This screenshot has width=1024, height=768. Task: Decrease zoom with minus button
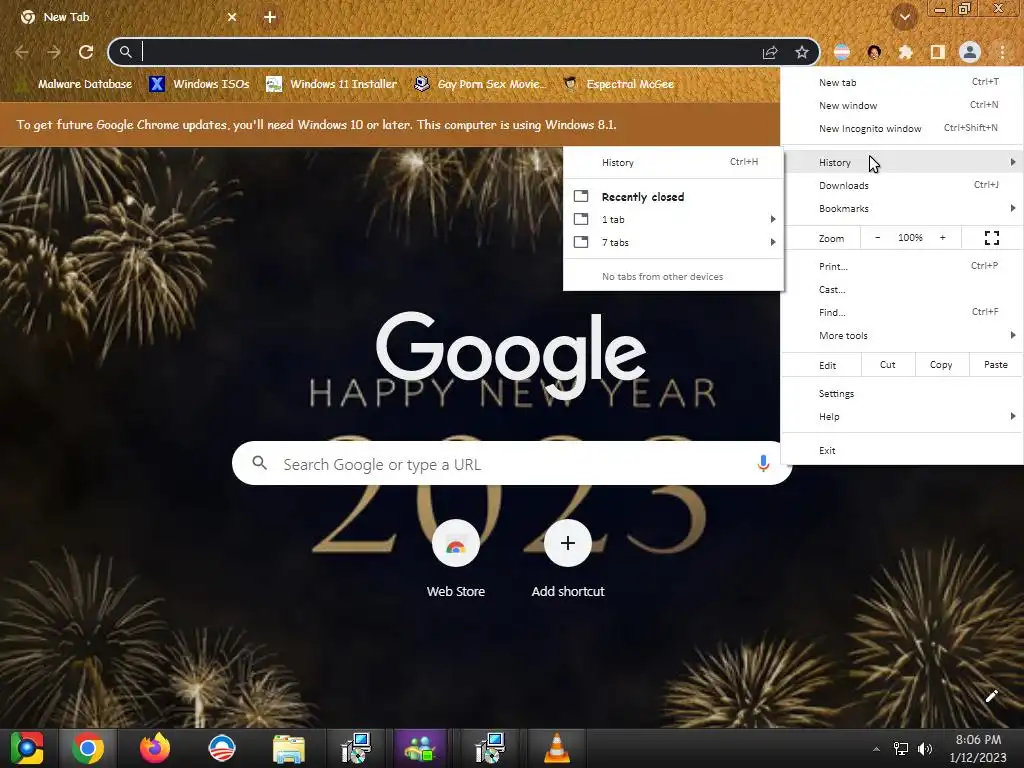(x=877, y=238)
